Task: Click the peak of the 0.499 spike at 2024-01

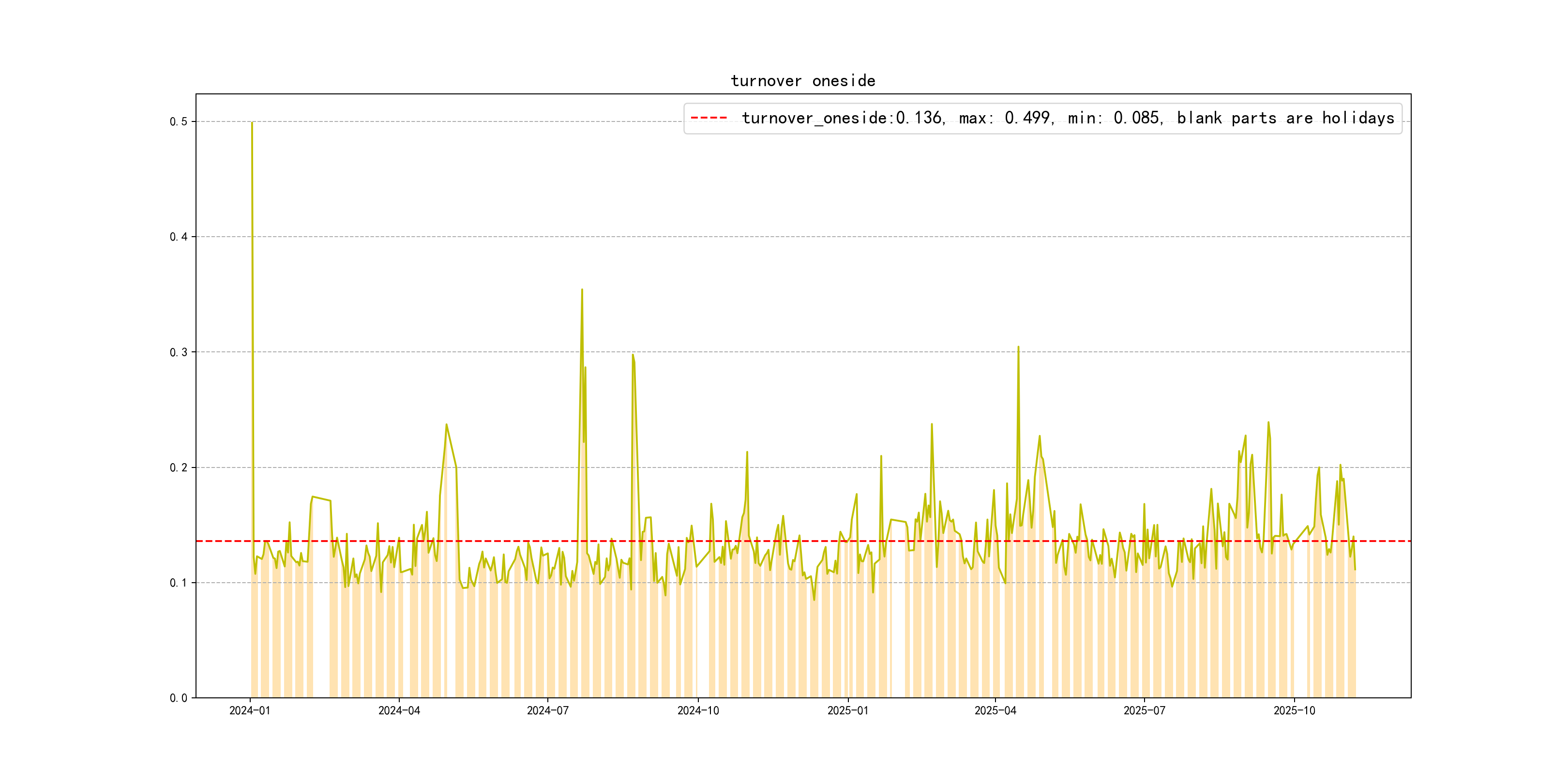Action: (x=252, y=123)
